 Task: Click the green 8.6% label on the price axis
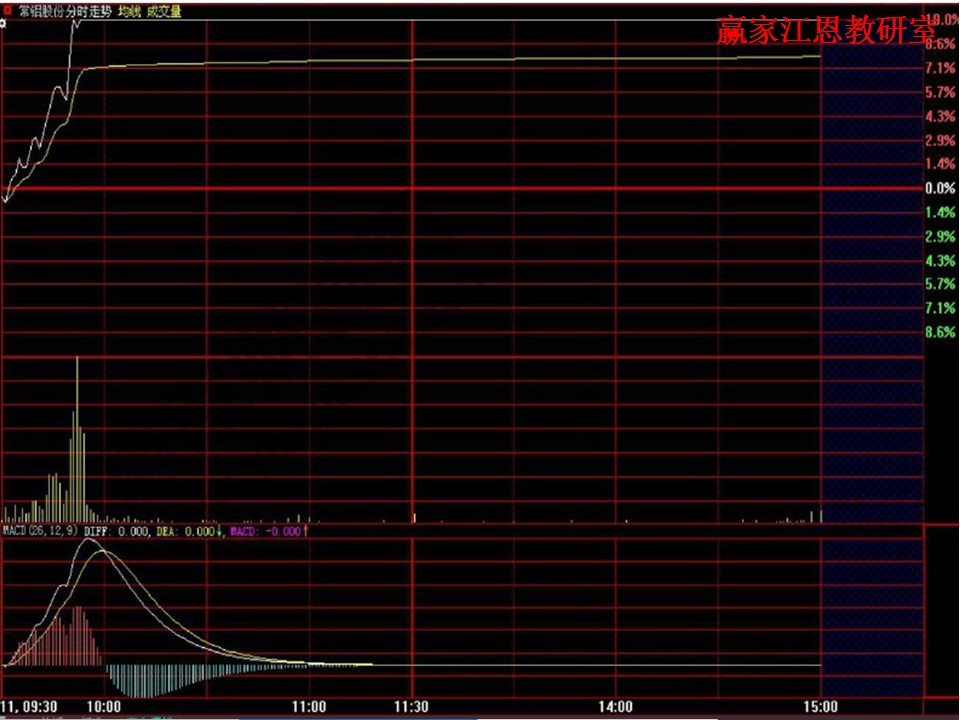click(x=940, y=332)
